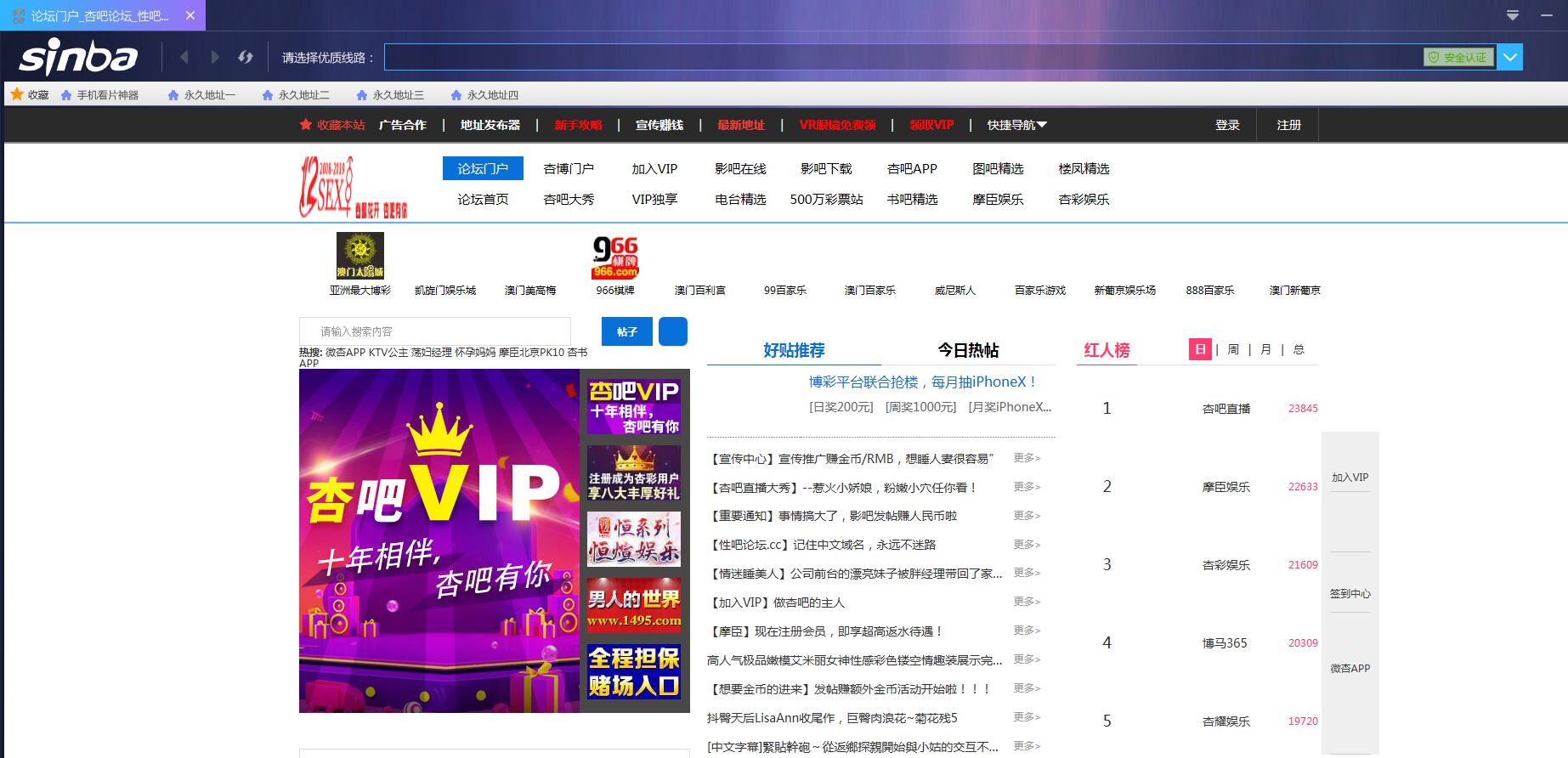
Task: Open 更多> next to 【宣传中心】 post
Action: (1027, 458)
